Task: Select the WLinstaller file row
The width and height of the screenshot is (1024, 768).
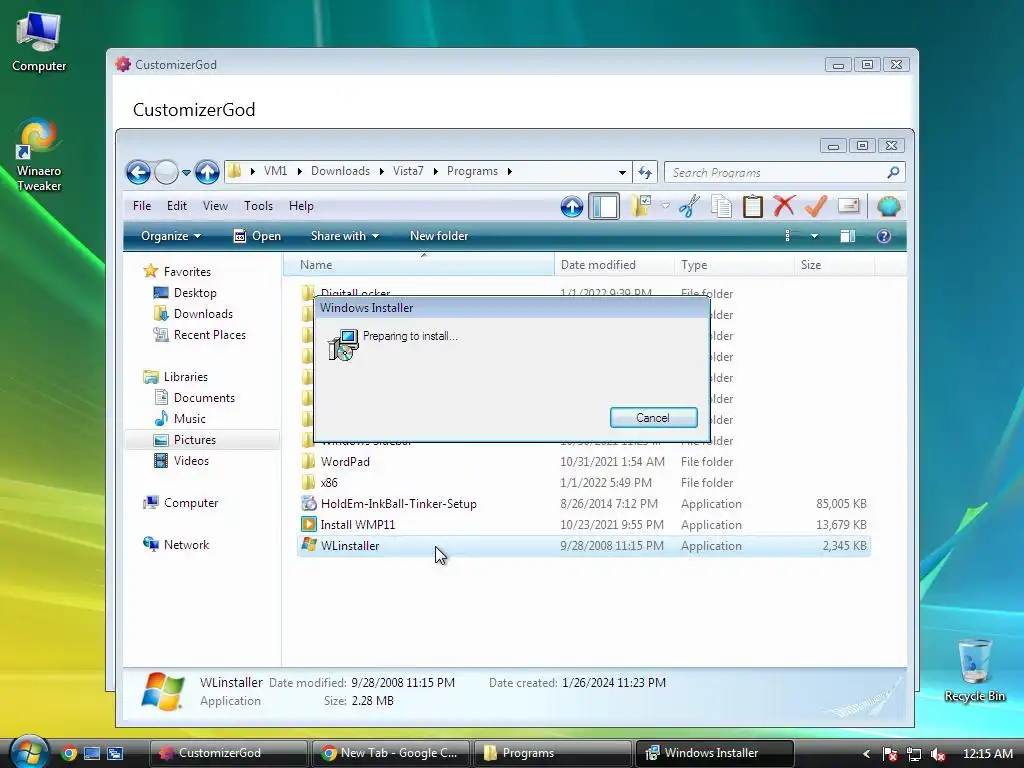Action: (x=584, y=545)
